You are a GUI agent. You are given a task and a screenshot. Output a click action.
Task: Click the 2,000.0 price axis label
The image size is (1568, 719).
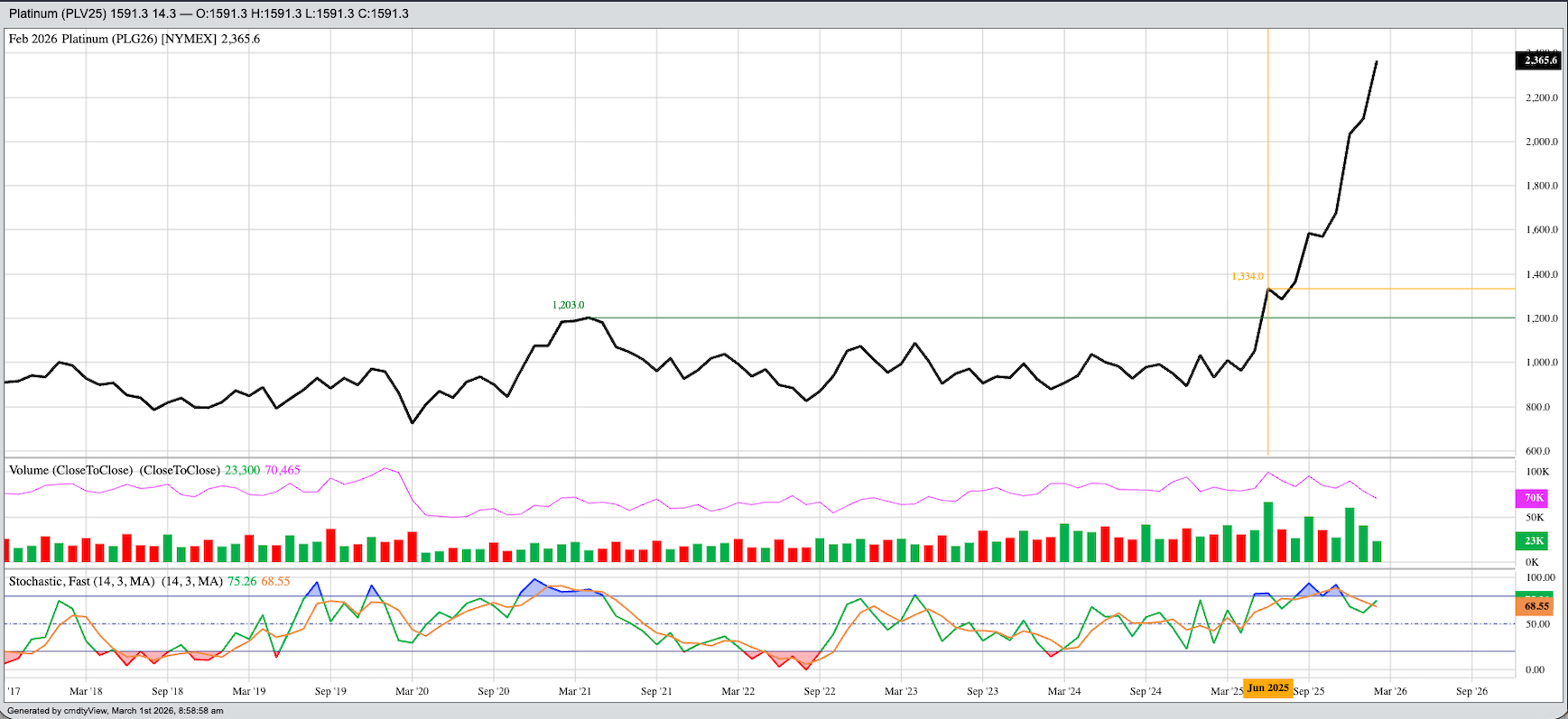pos(1541,142)
